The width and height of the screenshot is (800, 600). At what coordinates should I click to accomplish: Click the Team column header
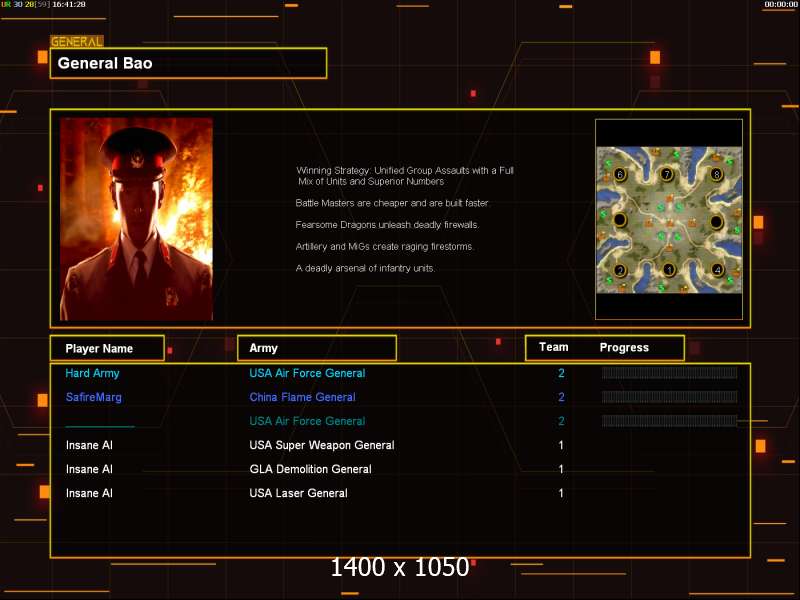(x=554, y=347)
